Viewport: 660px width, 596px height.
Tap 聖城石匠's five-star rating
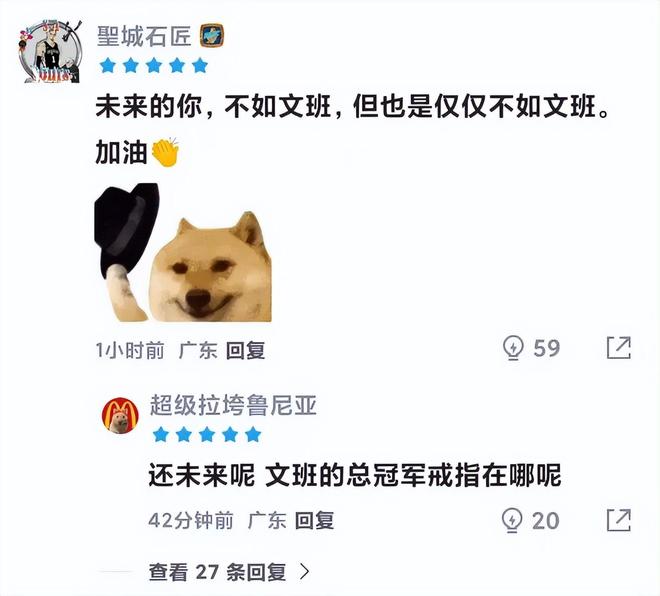(154, 66)
